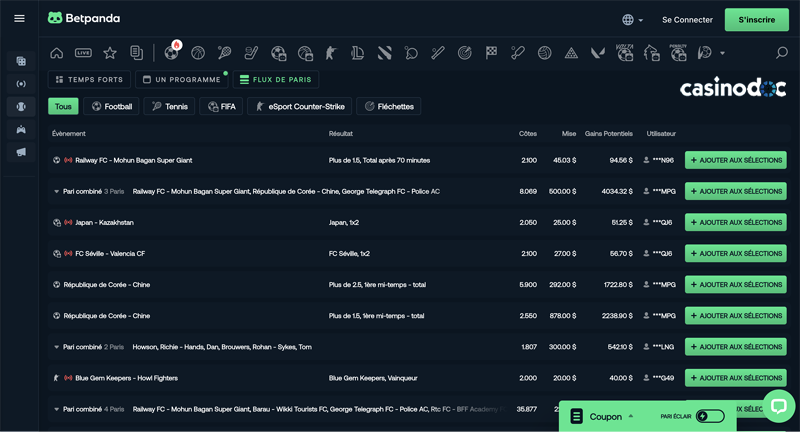Add Japan - Kazakhstan bet to selections

pos(736,222)
